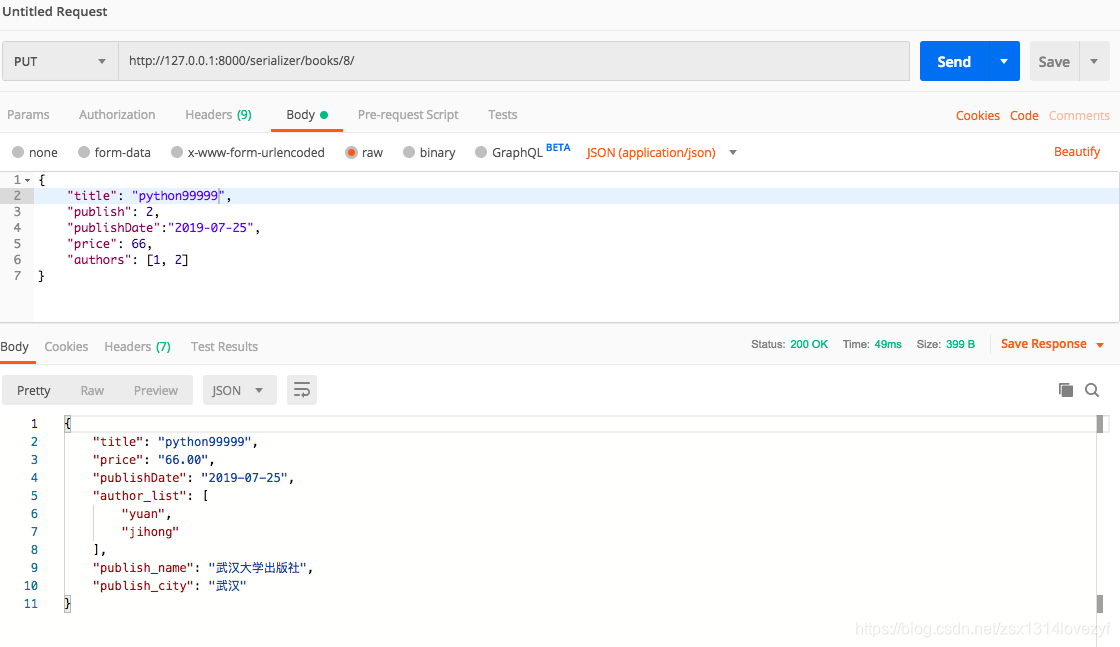Click the response viewer vertical scrollbar

tap(1100, 513)
